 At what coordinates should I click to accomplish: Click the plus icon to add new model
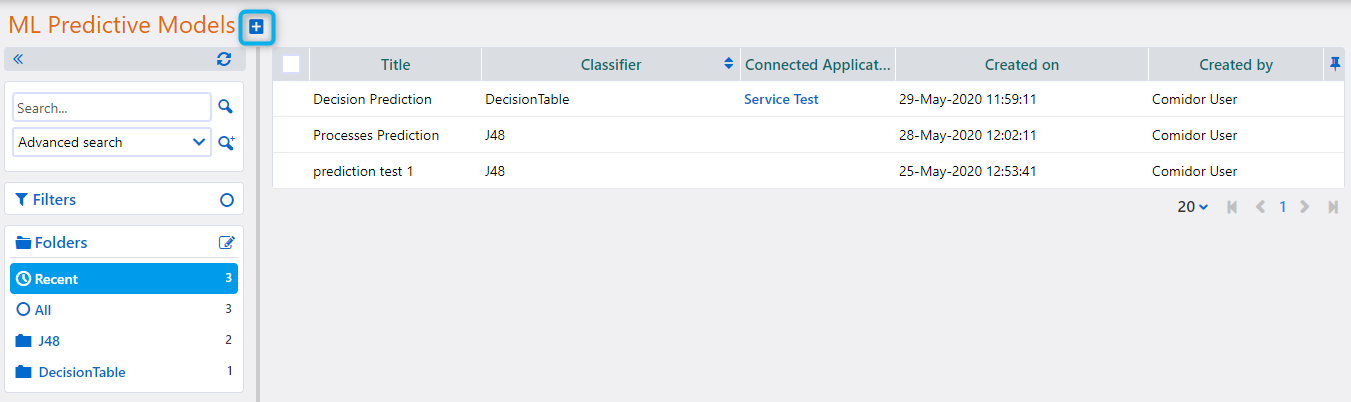pos(256,27)
